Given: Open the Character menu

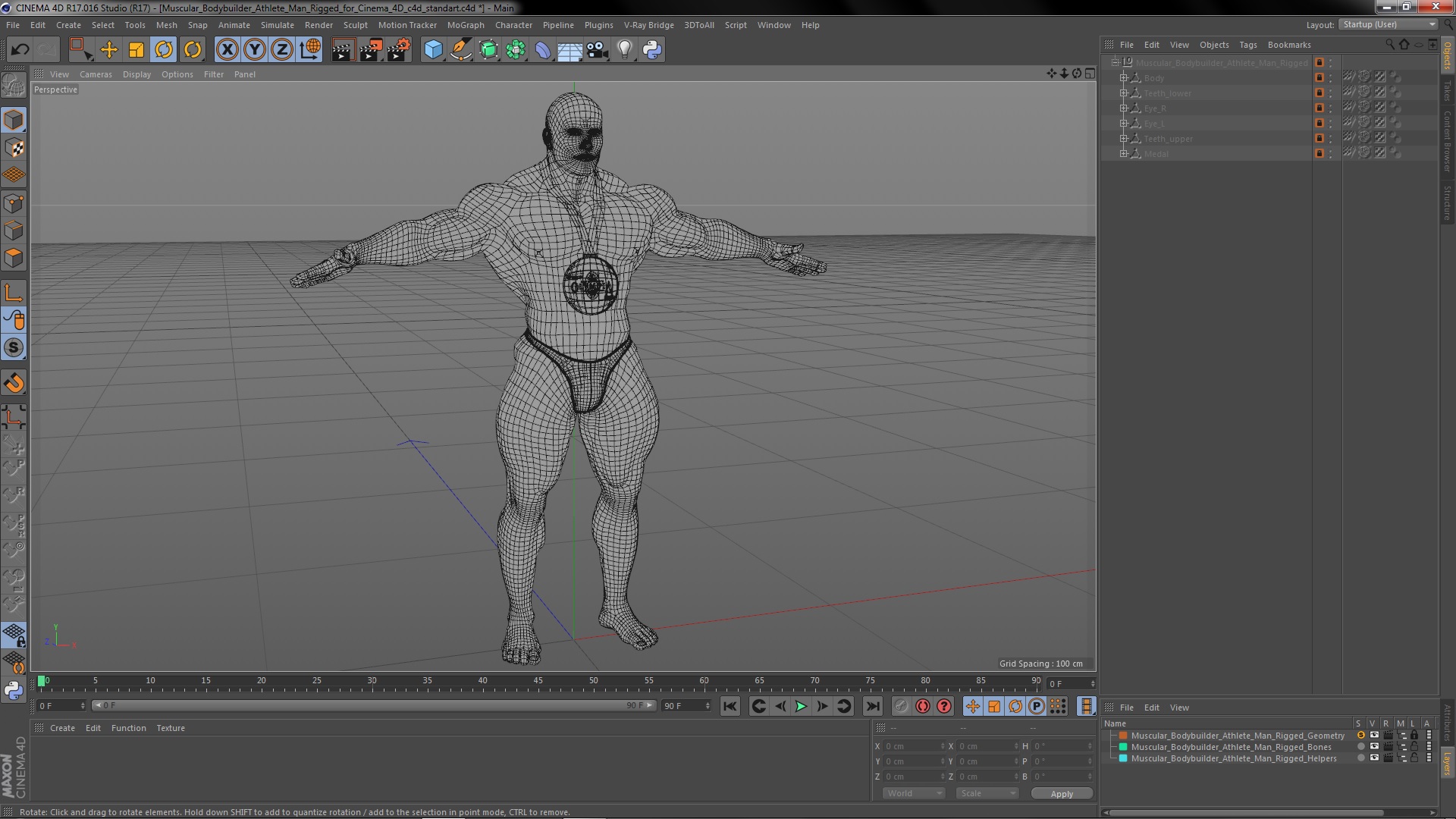Looking at the screenshot, I should click(513, 25).
